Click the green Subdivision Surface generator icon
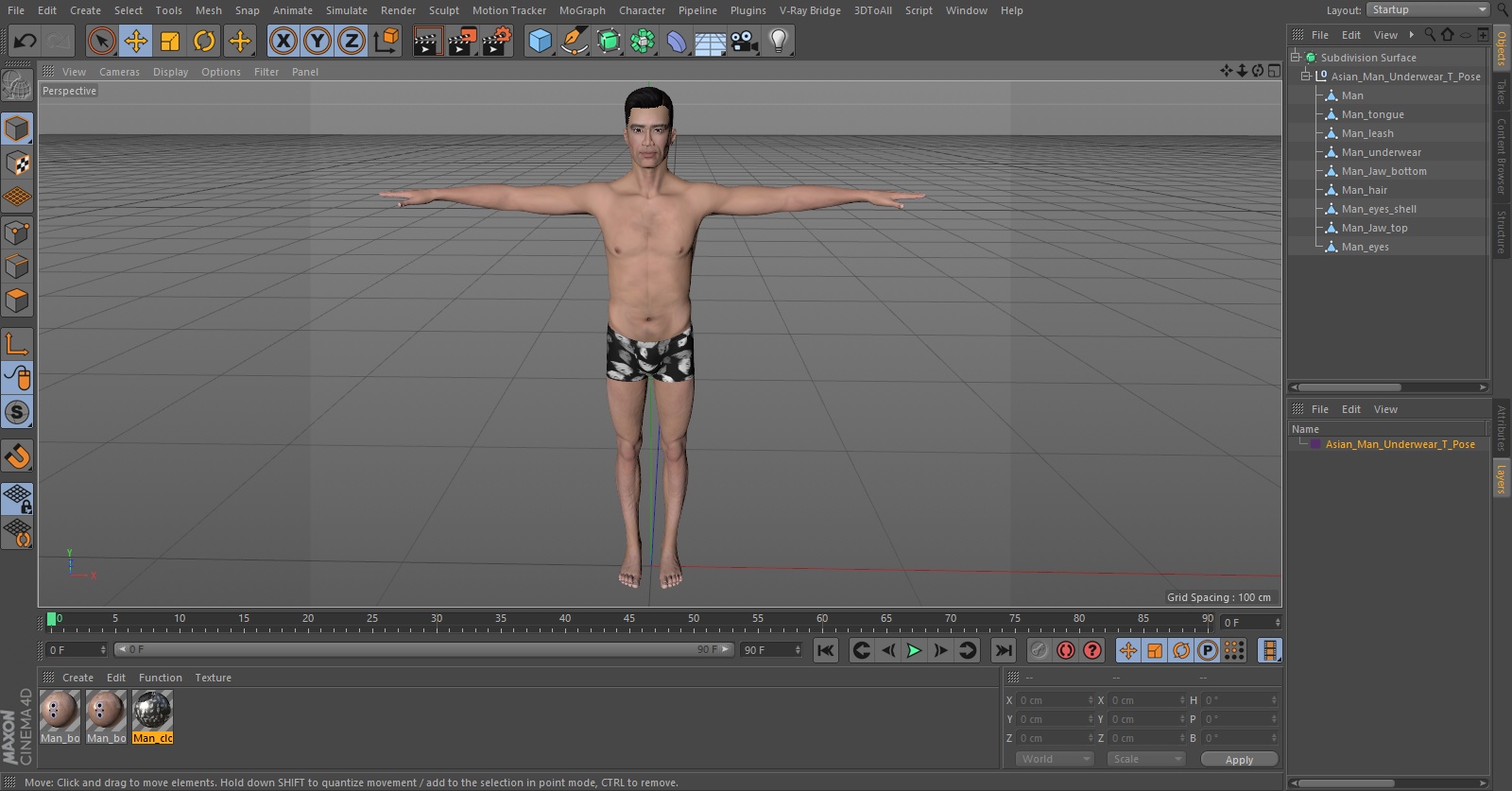The height and width of the screenshot is (791, 1512). click(609, 41)
